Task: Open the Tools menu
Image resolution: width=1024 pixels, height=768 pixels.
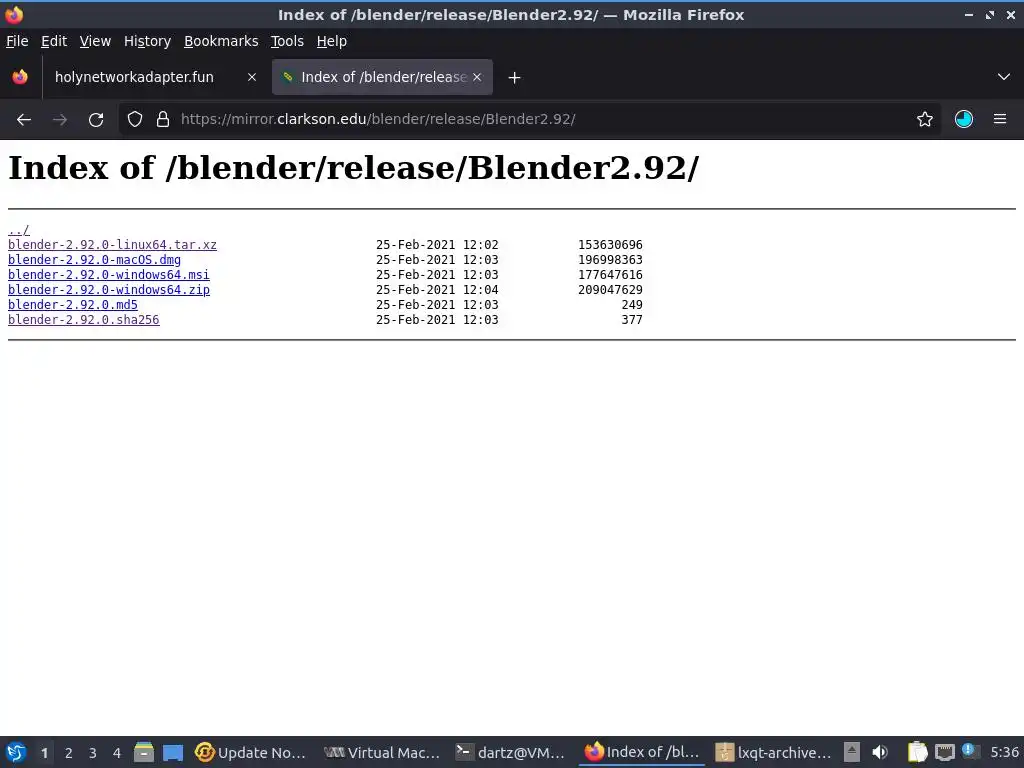Action: pos(287,41)
